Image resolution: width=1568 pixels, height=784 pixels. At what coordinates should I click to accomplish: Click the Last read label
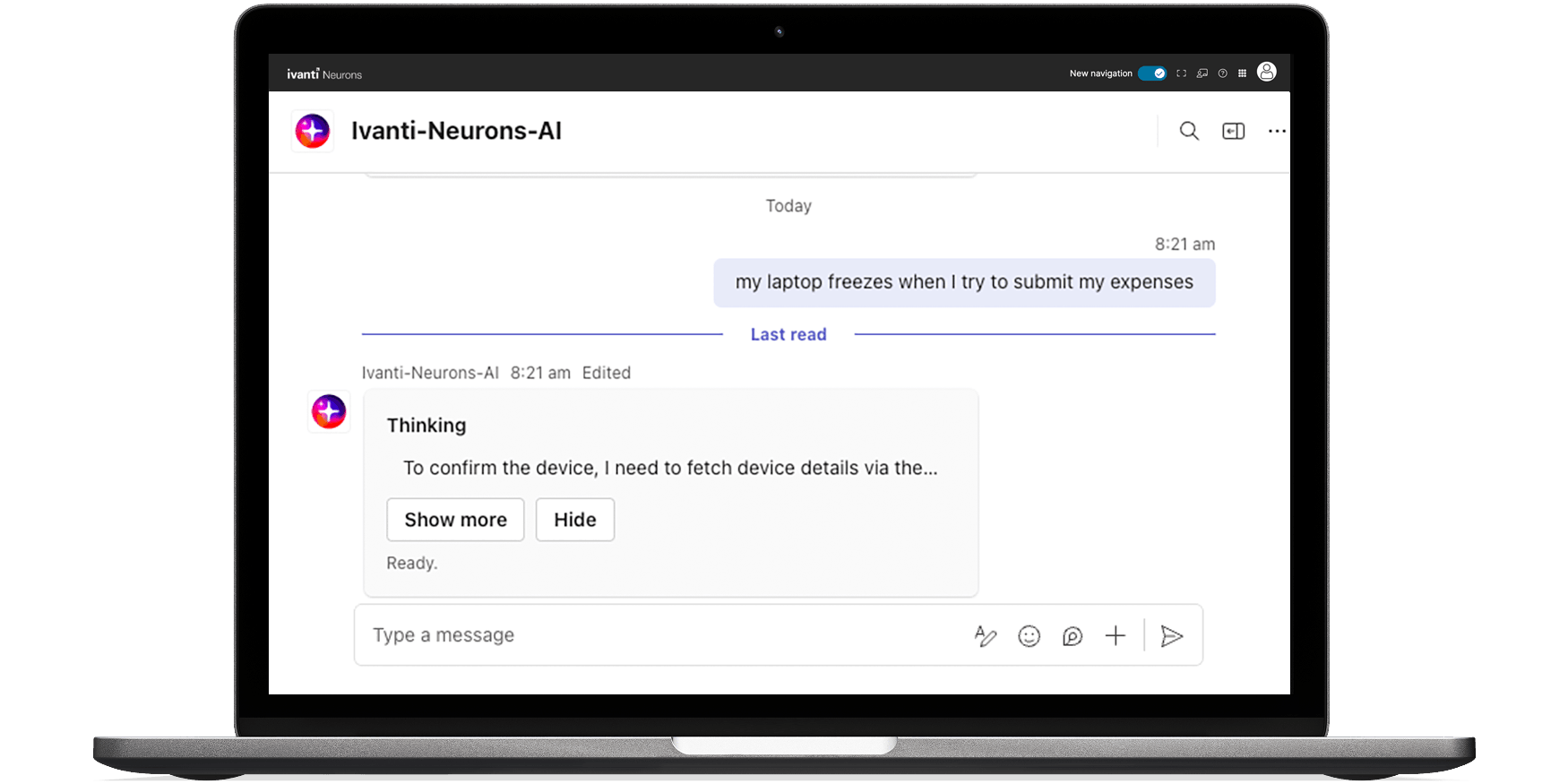(x=788, y=334)
